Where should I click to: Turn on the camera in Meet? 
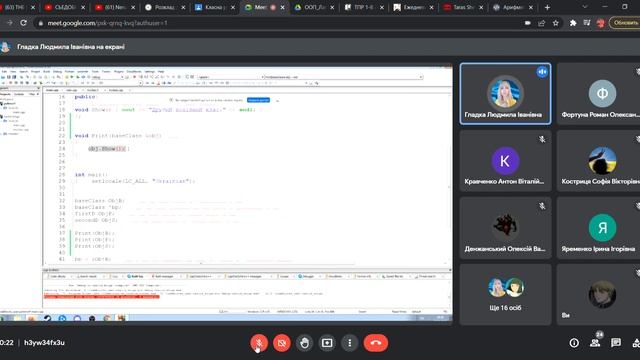click(282, 343)
